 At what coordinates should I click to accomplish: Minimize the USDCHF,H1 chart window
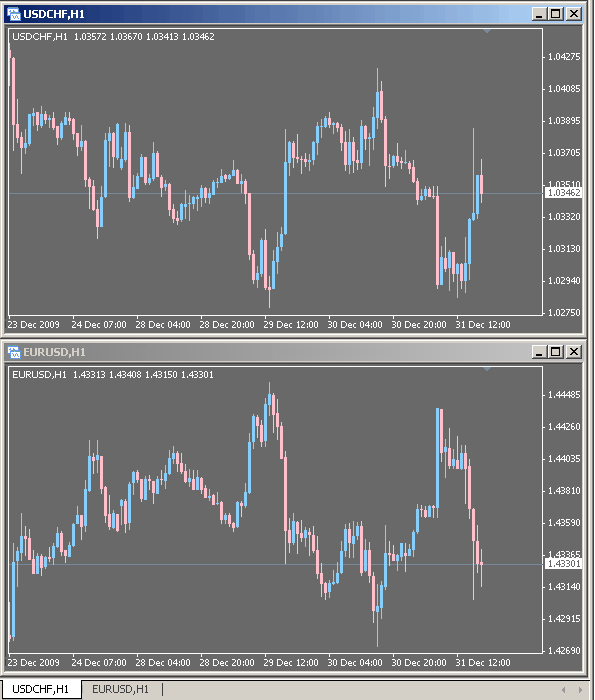click(540, 14)
